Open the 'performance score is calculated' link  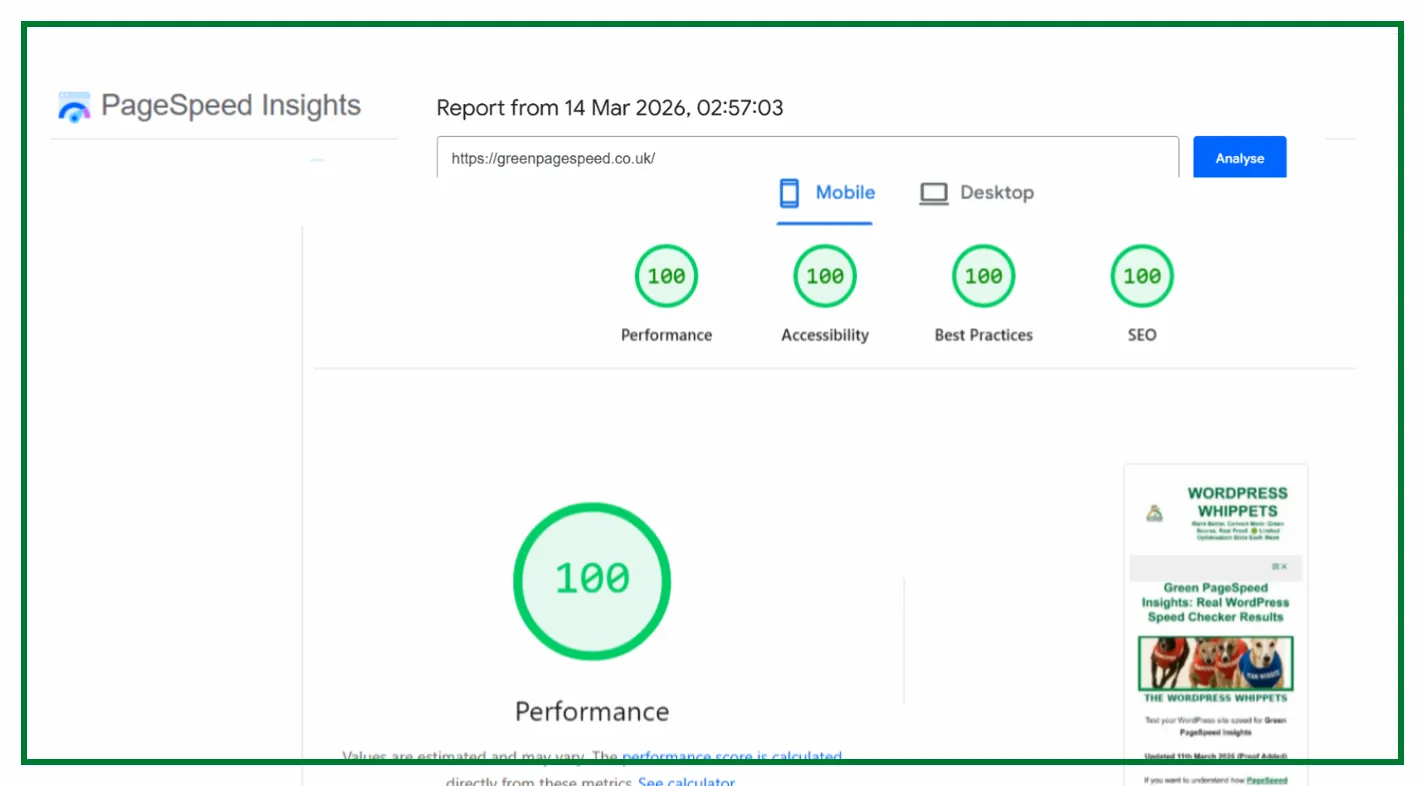point(732,758)
